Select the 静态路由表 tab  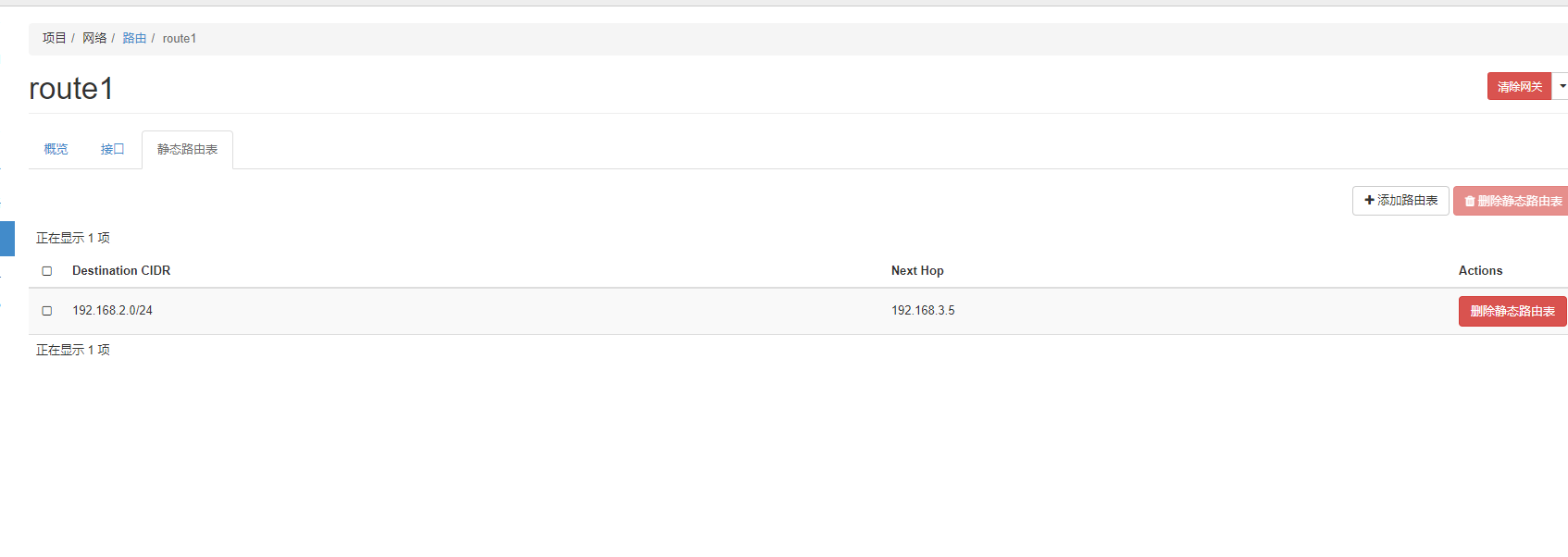click(187, 149)
